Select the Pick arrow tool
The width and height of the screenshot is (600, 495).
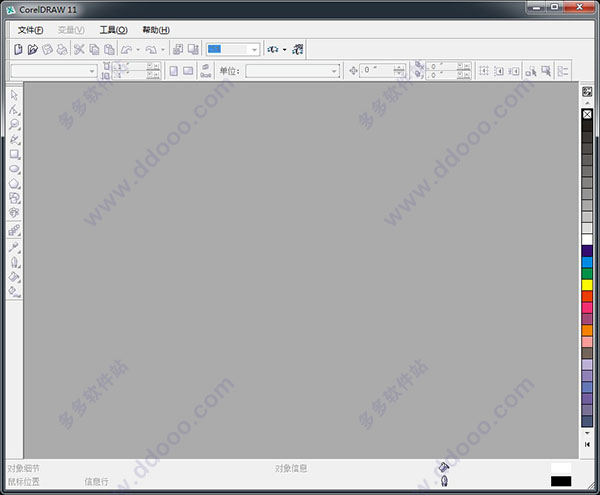[x=14, y=95]
